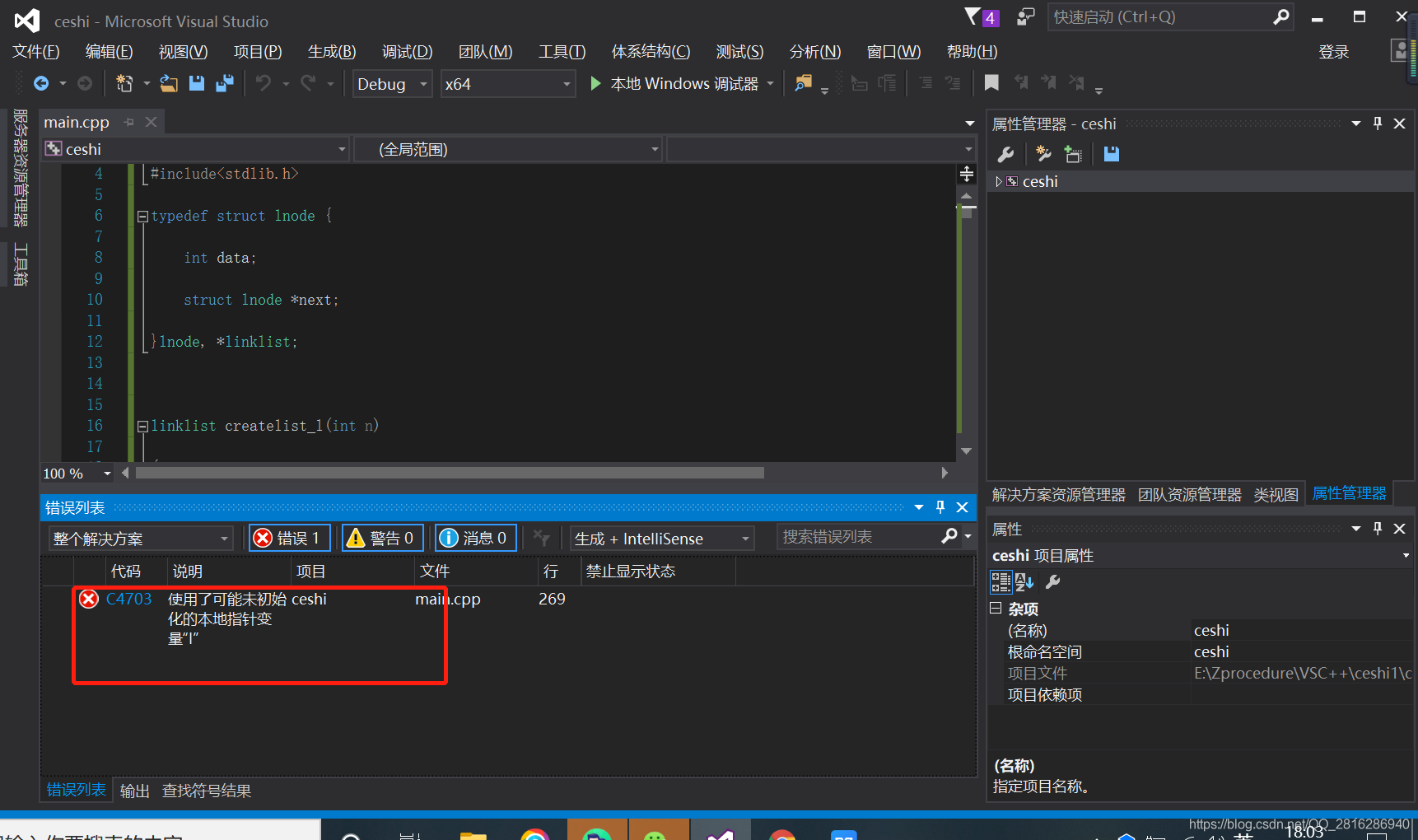Switch to Class View tab
1418x840 pixels.
(1276, 494)
